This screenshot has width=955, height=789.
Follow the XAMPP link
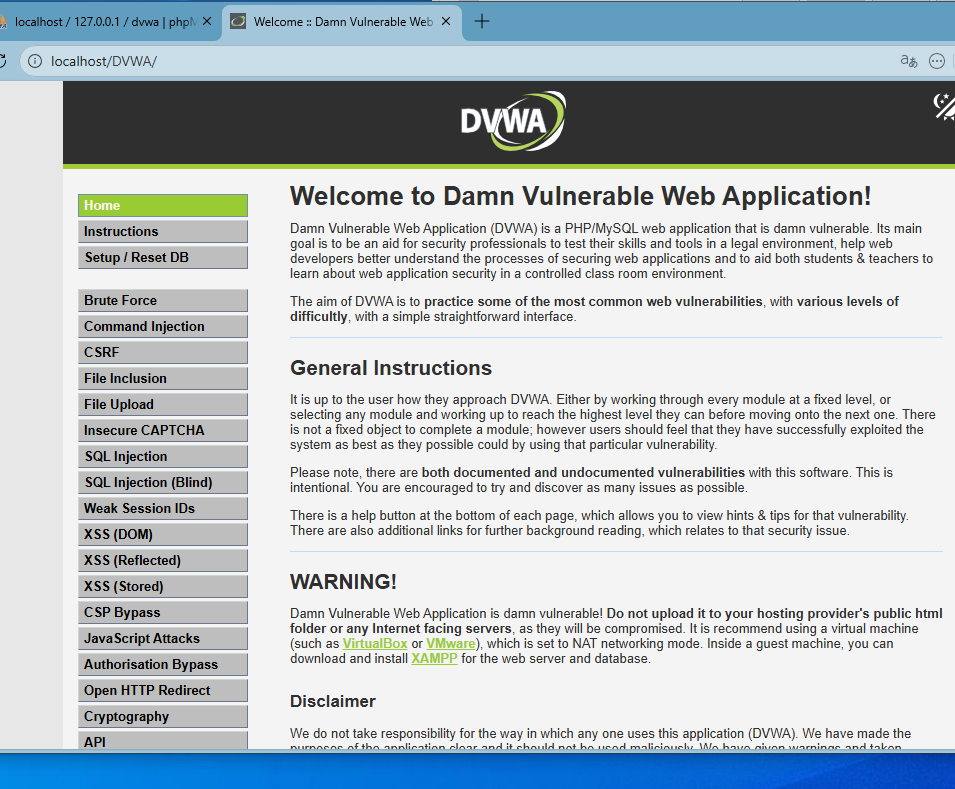pyautogui.click(x=434, y=659)
